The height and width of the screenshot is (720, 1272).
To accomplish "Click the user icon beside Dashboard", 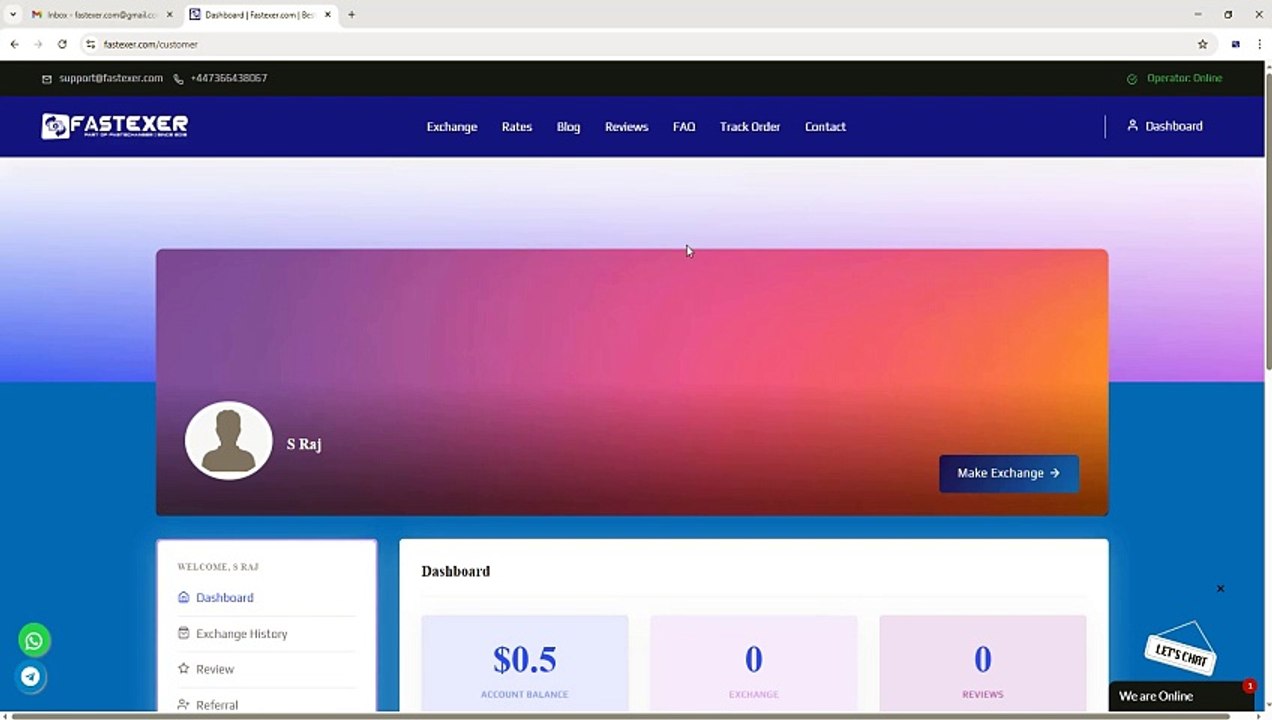I will tap(1132, 126).
